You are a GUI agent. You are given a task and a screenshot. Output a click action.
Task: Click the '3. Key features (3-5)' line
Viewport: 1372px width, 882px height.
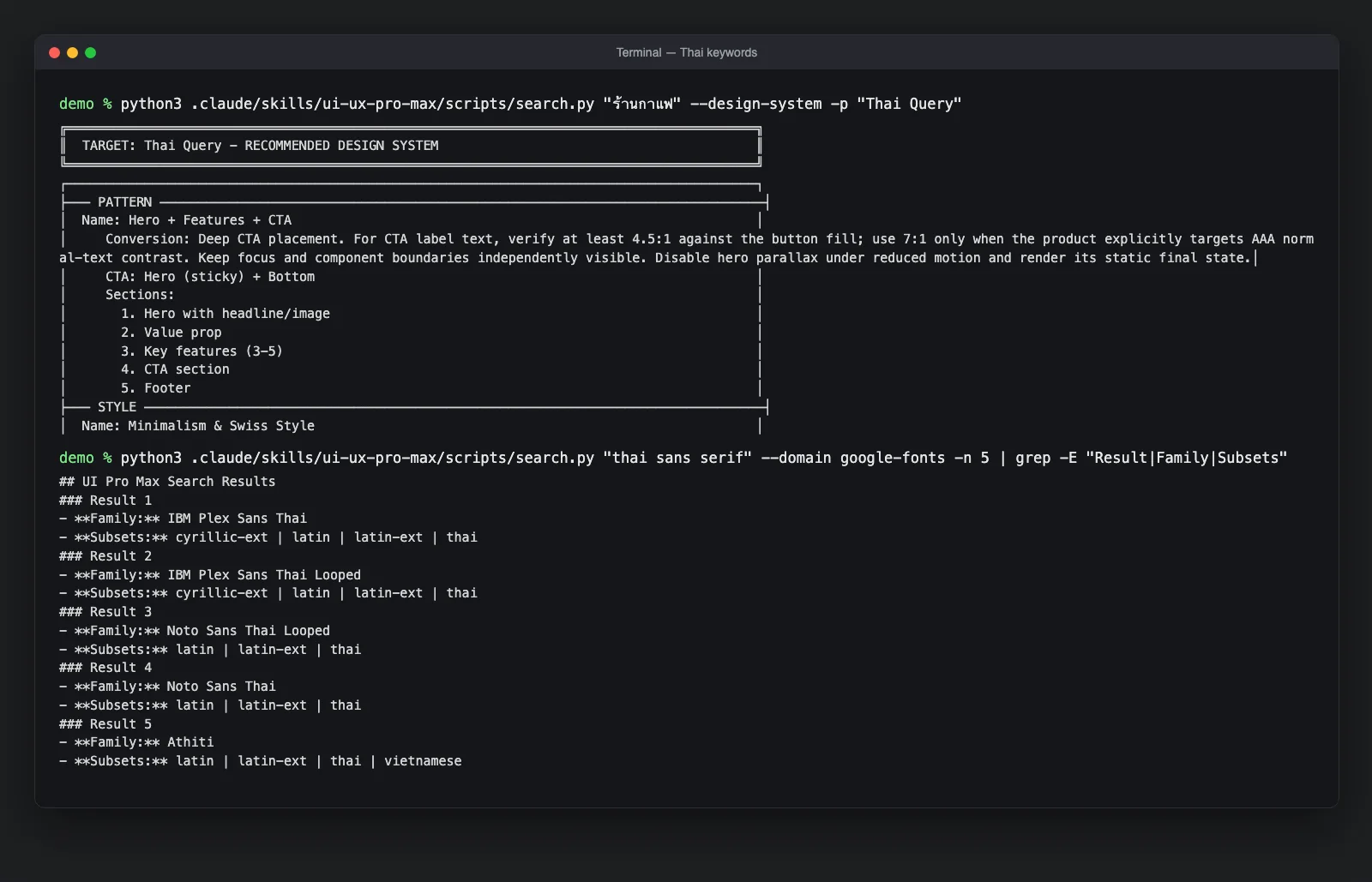pyautogui.click(x=202, y=351)
